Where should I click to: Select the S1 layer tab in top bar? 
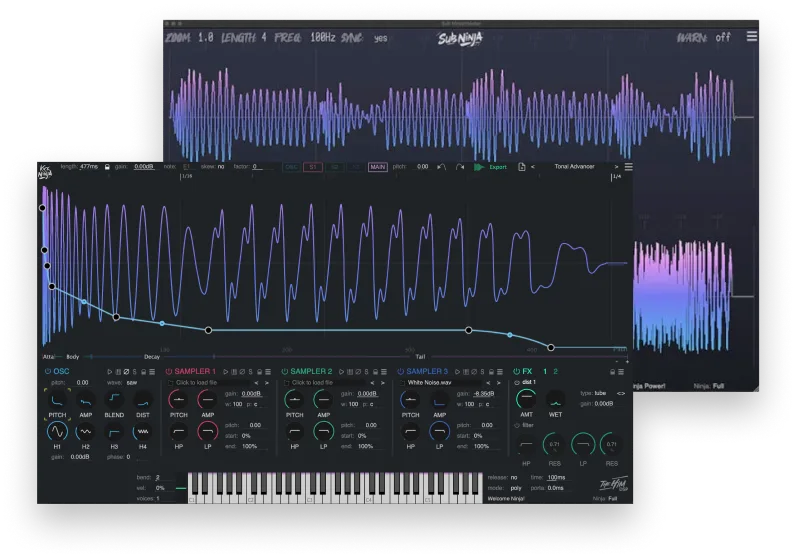pyautogui.click(x=313, y=167)
